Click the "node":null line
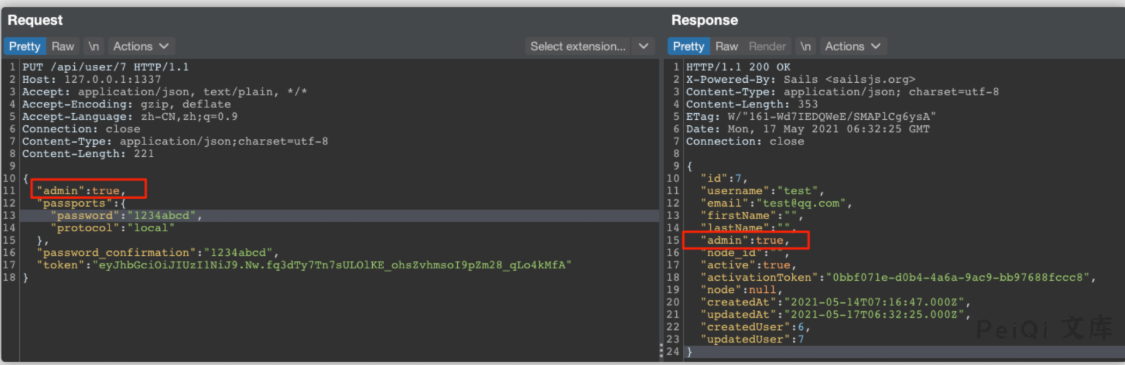 point(741,290)
